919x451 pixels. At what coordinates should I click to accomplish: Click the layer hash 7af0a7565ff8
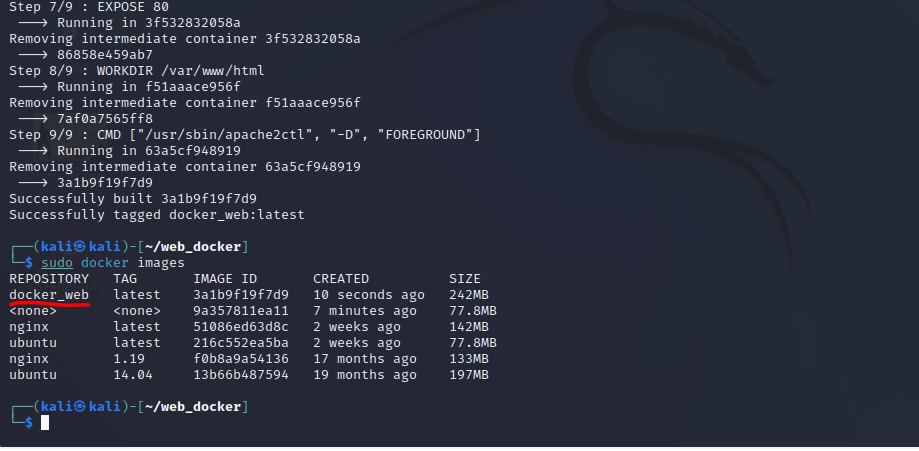(105, 119)
